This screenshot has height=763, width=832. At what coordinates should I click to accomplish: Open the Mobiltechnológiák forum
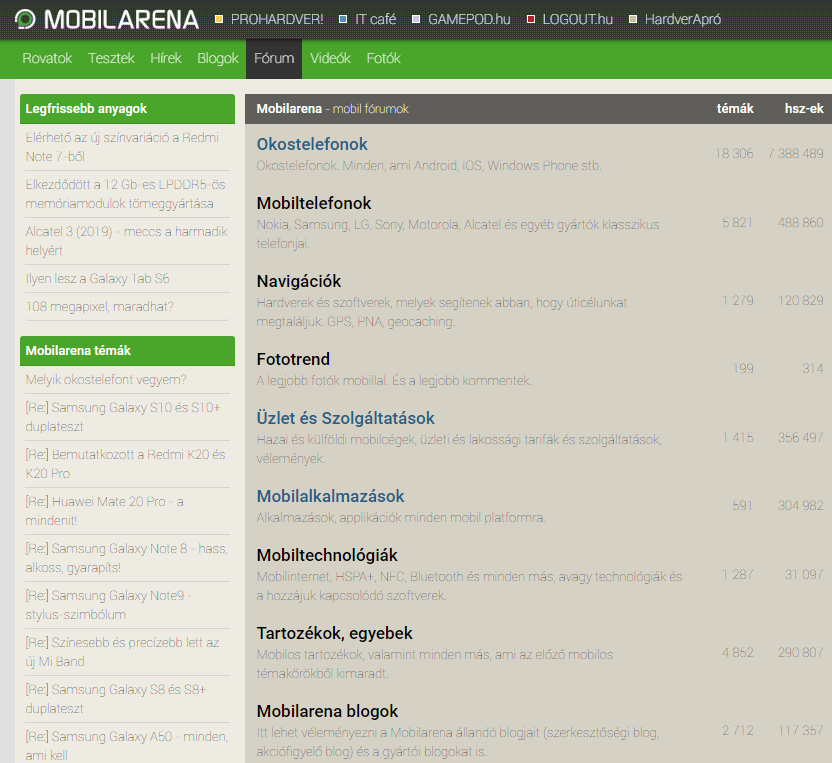coord(327,555)
